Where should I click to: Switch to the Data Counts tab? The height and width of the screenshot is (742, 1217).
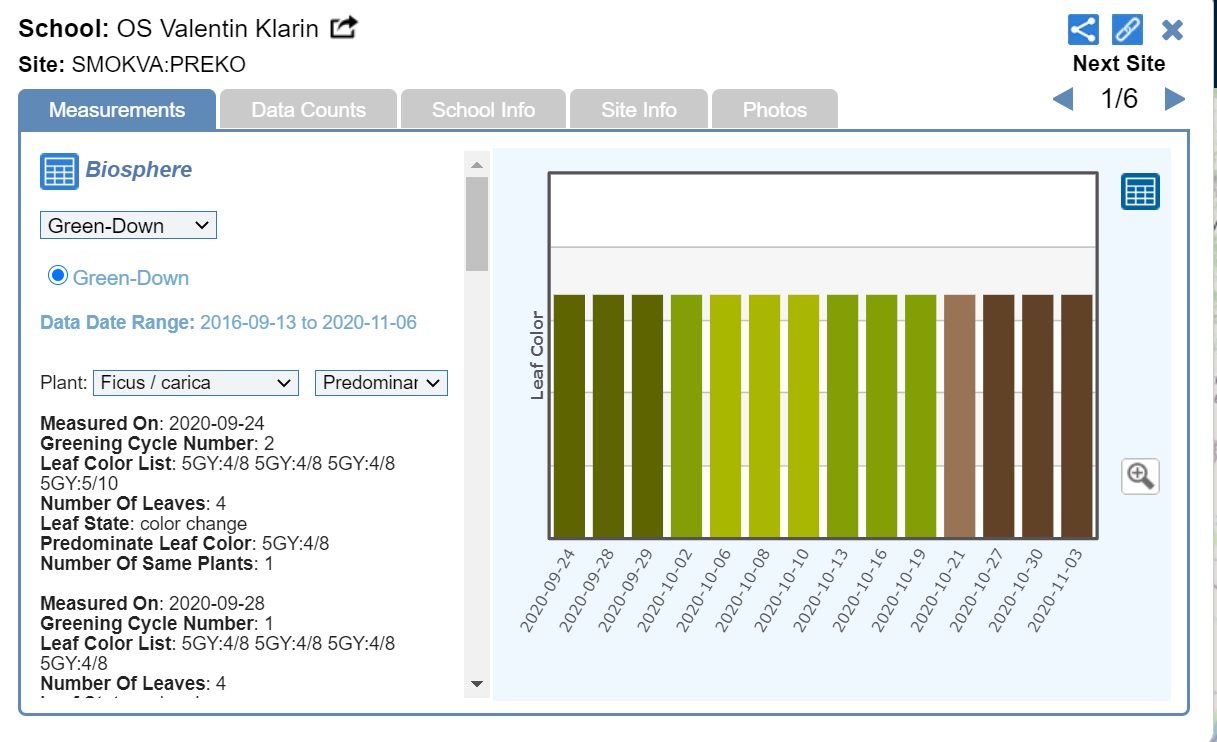tap(308, 110)
